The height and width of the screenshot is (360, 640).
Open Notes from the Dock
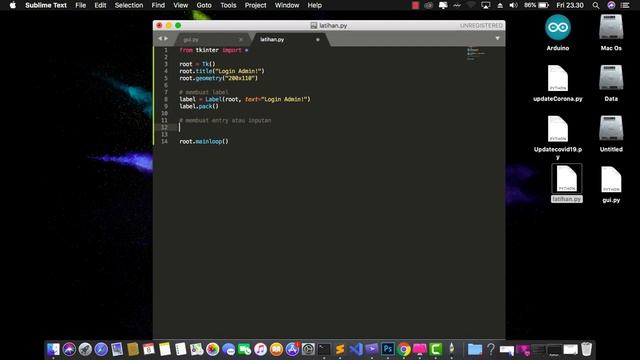pos(165,349)
